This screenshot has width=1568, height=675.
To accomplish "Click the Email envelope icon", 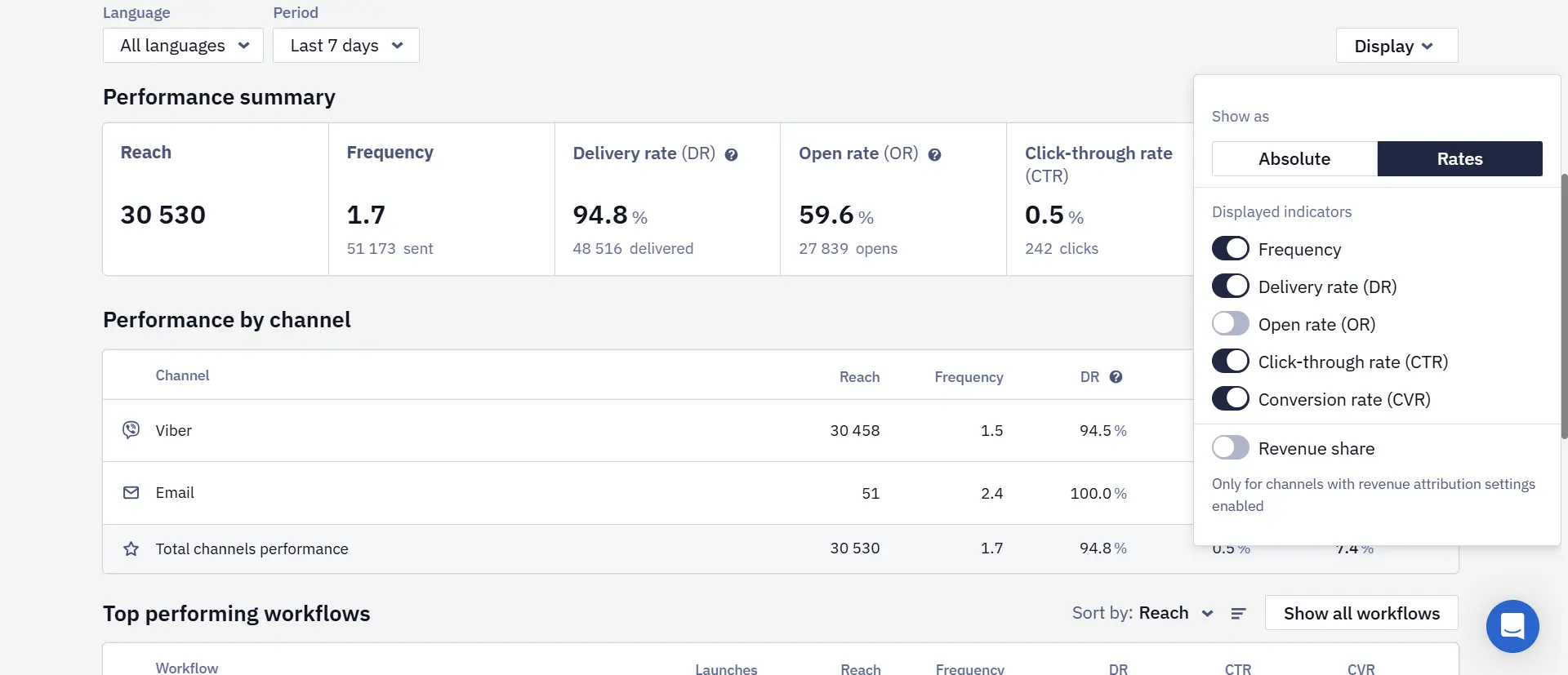I will click(x=131, y=493).
